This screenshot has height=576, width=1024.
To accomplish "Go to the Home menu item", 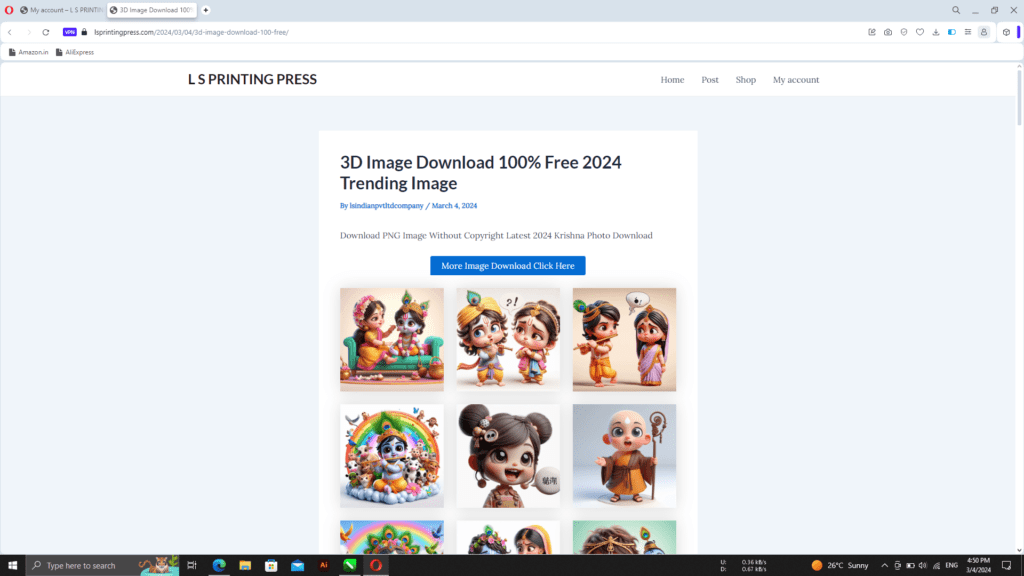I will (x=672, y=80).
